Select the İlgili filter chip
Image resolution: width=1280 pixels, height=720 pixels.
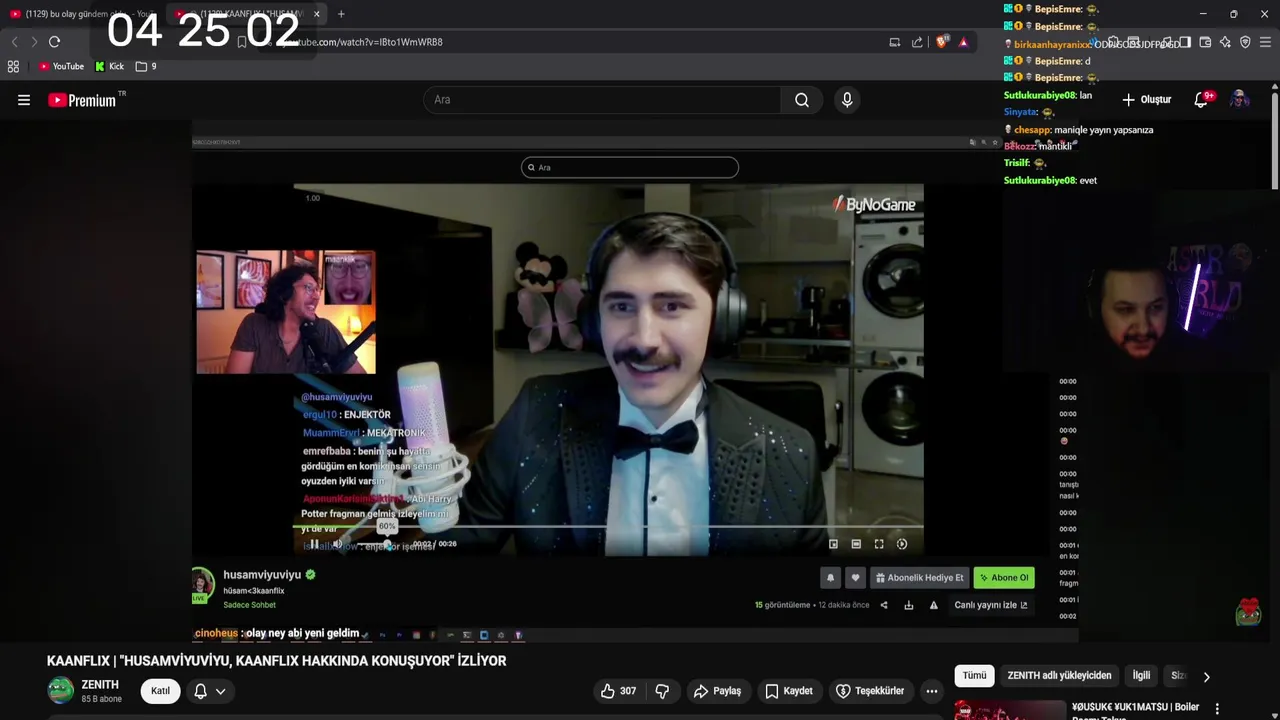(1141, 676)
